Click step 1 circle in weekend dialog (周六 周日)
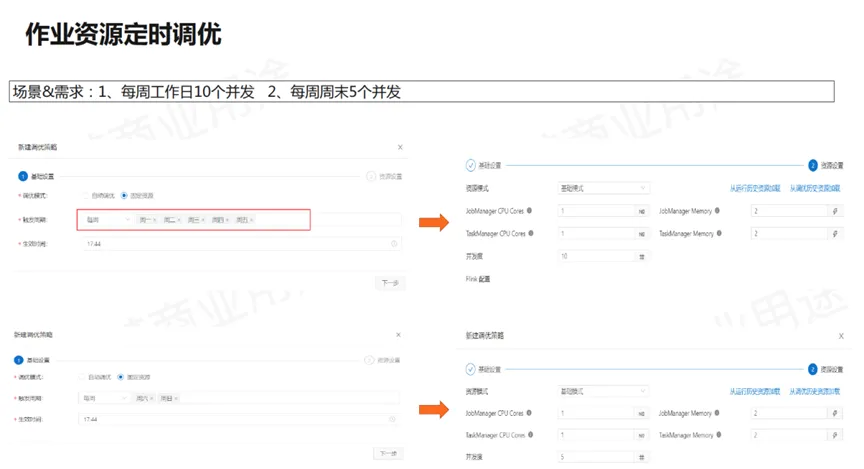The width and height of the screenshot is (864, 469). [x=19, y=360]
